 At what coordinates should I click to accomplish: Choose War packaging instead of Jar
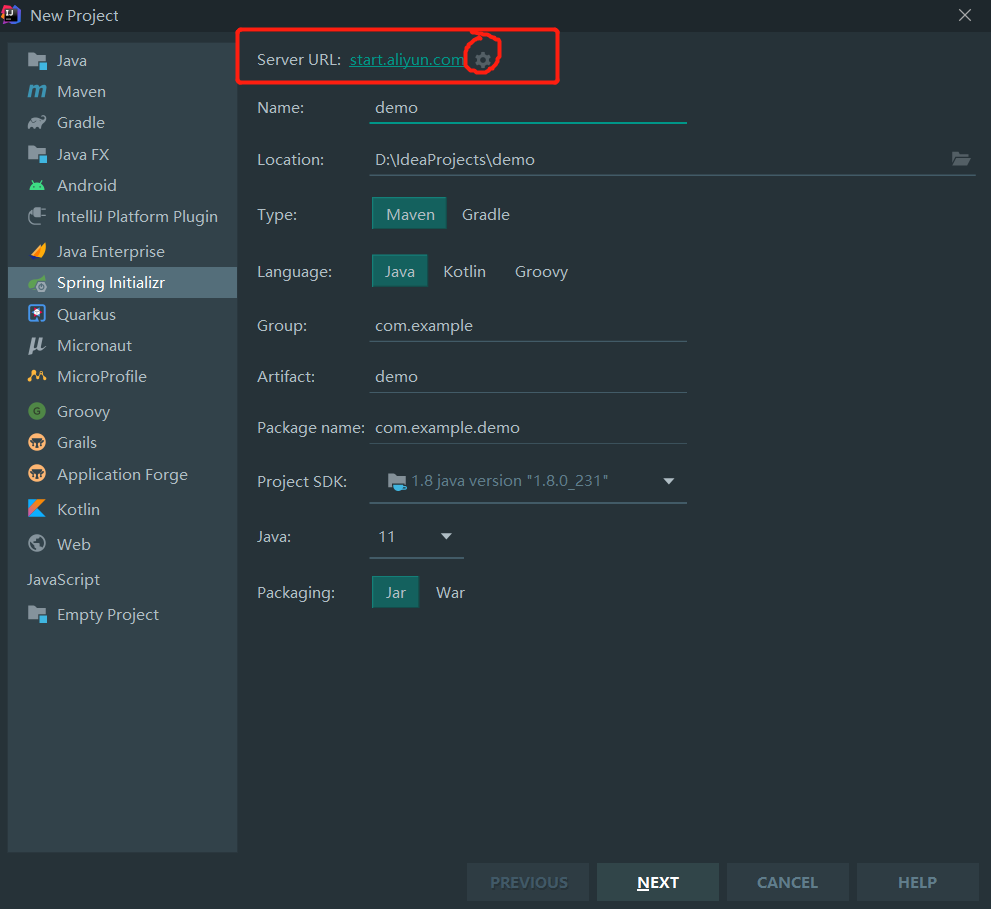450,592
